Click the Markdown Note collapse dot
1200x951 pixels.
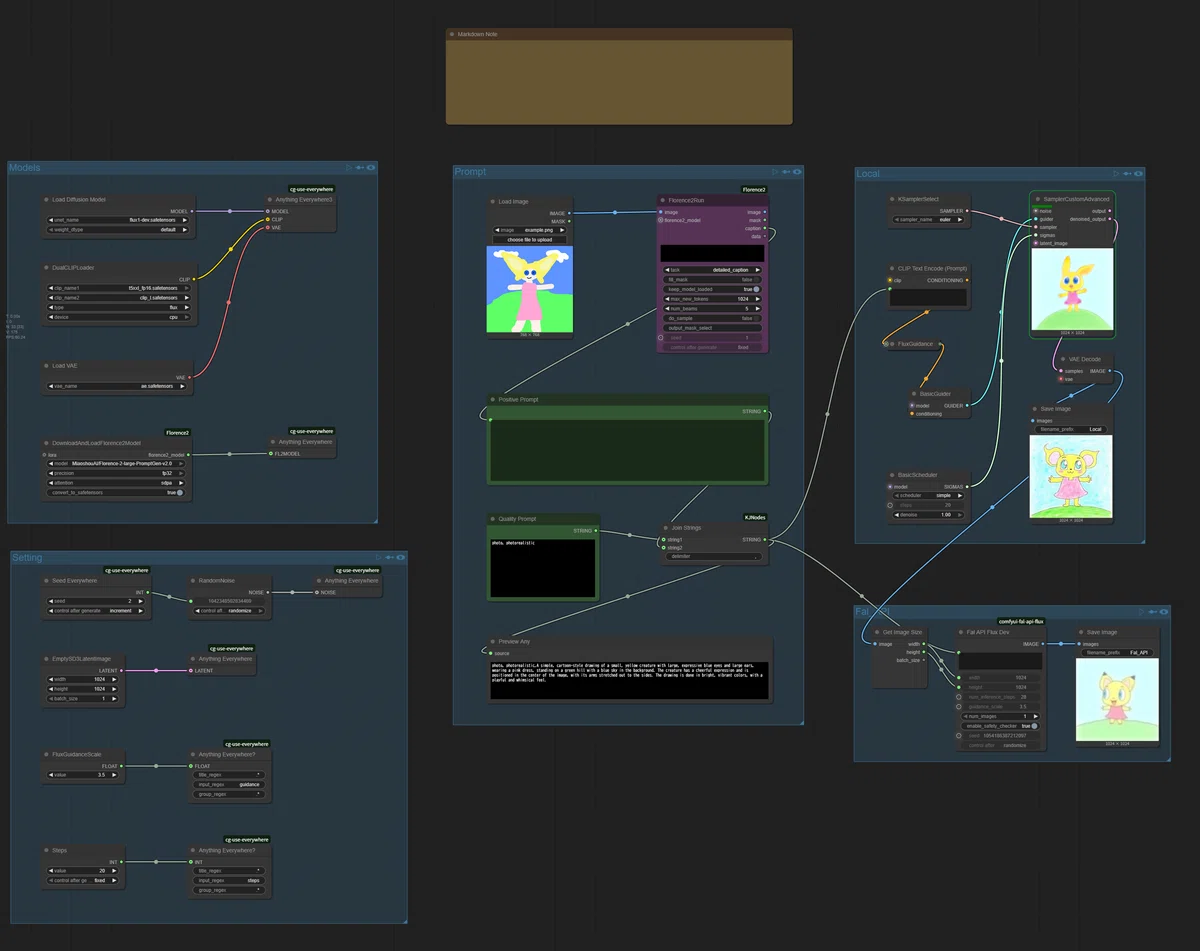(452, 34)
